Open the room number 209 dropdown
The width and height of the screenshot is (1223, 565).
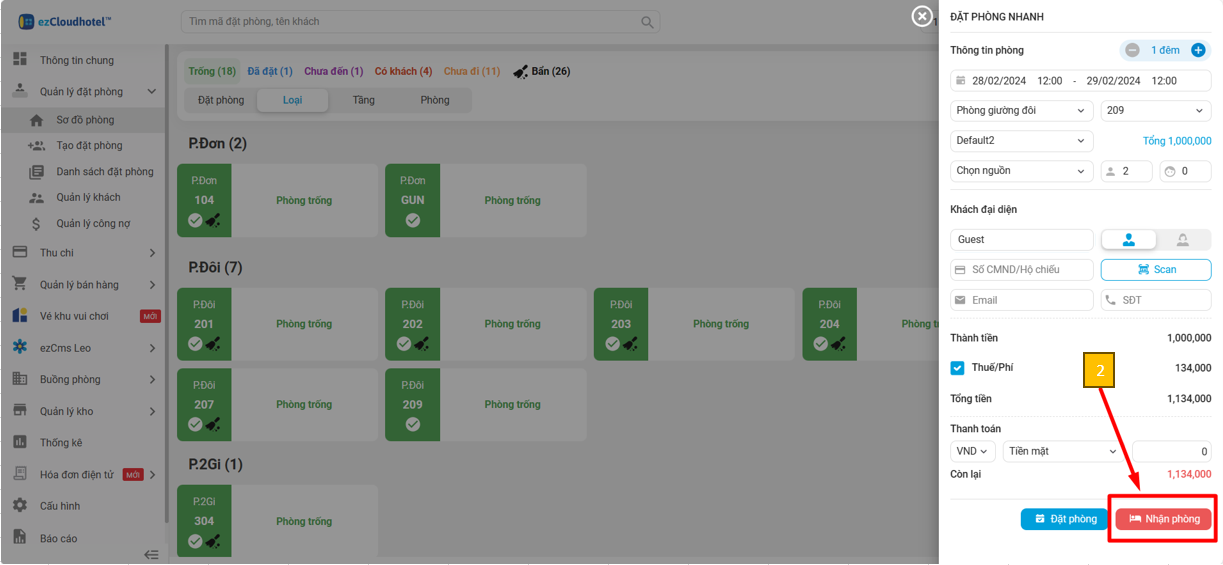1155,111
